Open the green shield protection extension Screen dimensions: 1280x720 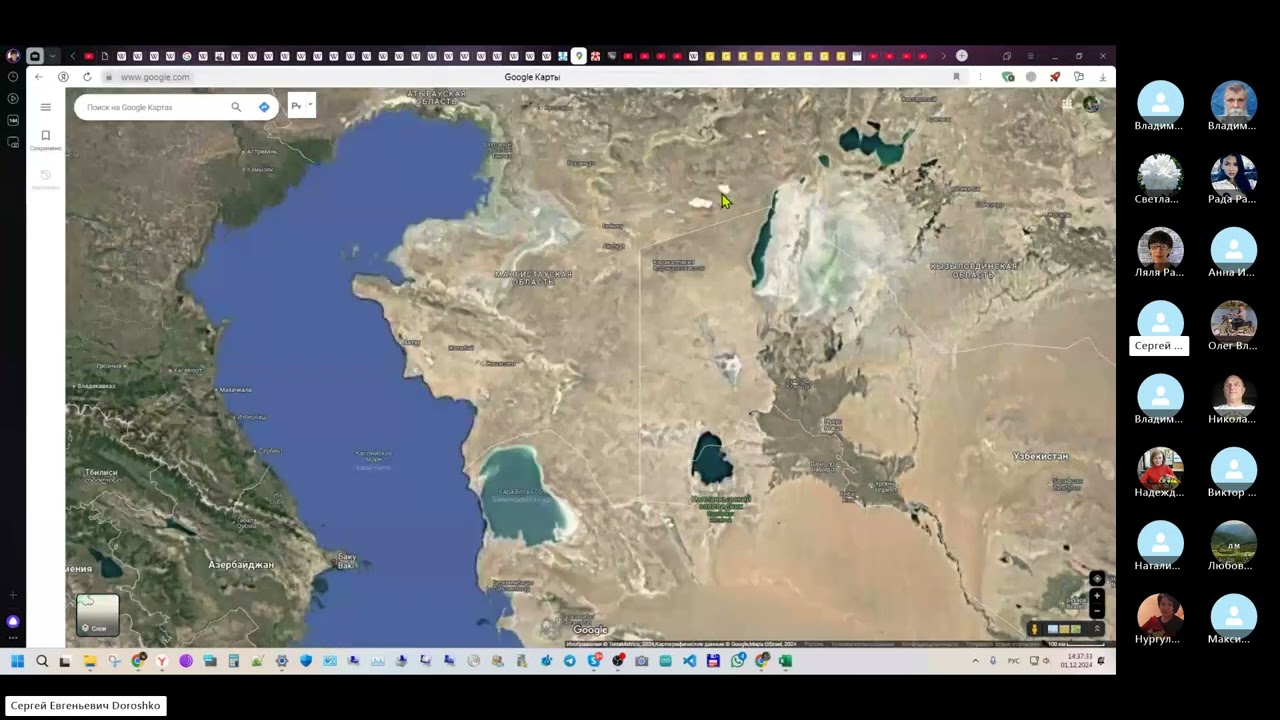click(1008, 77)
